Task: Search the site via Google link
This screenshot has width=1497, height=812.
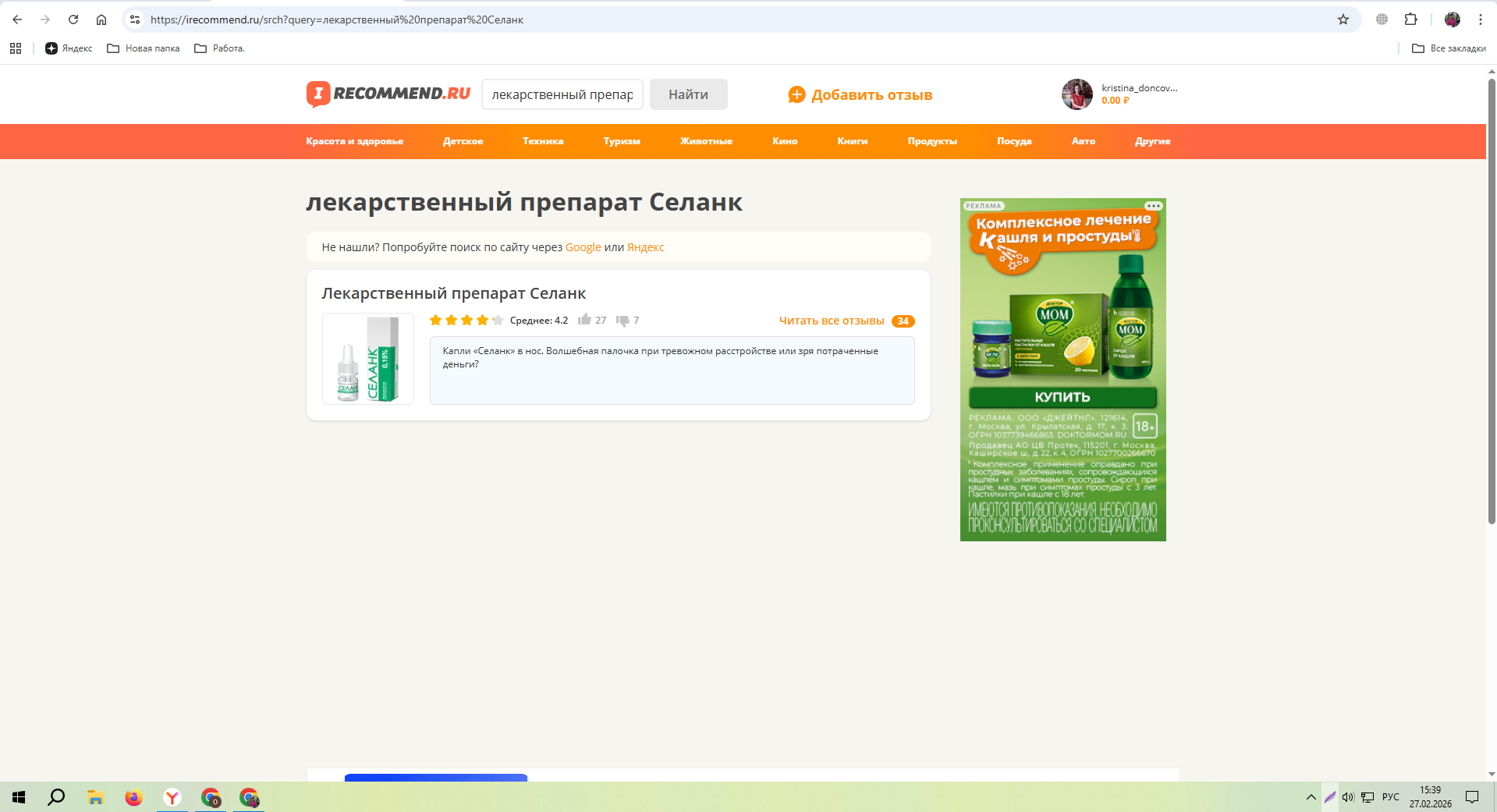Action: [584, 247]
